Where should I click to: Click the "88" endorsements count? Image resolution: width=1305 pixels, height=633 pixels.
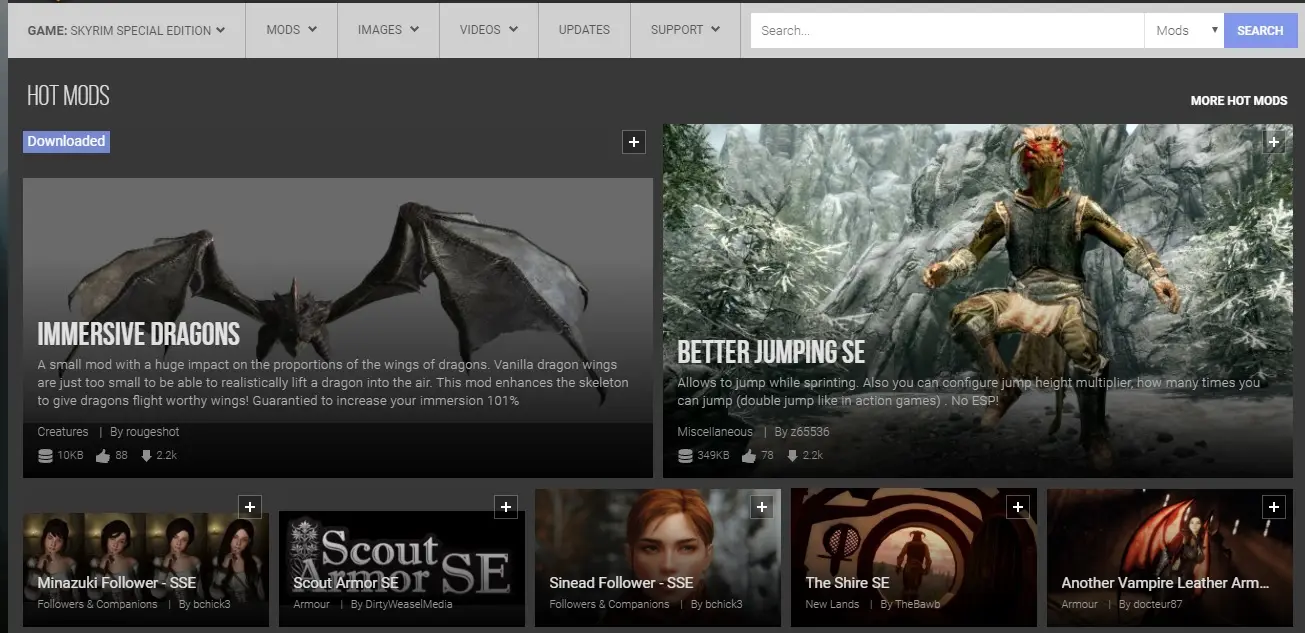coord(121,456)
